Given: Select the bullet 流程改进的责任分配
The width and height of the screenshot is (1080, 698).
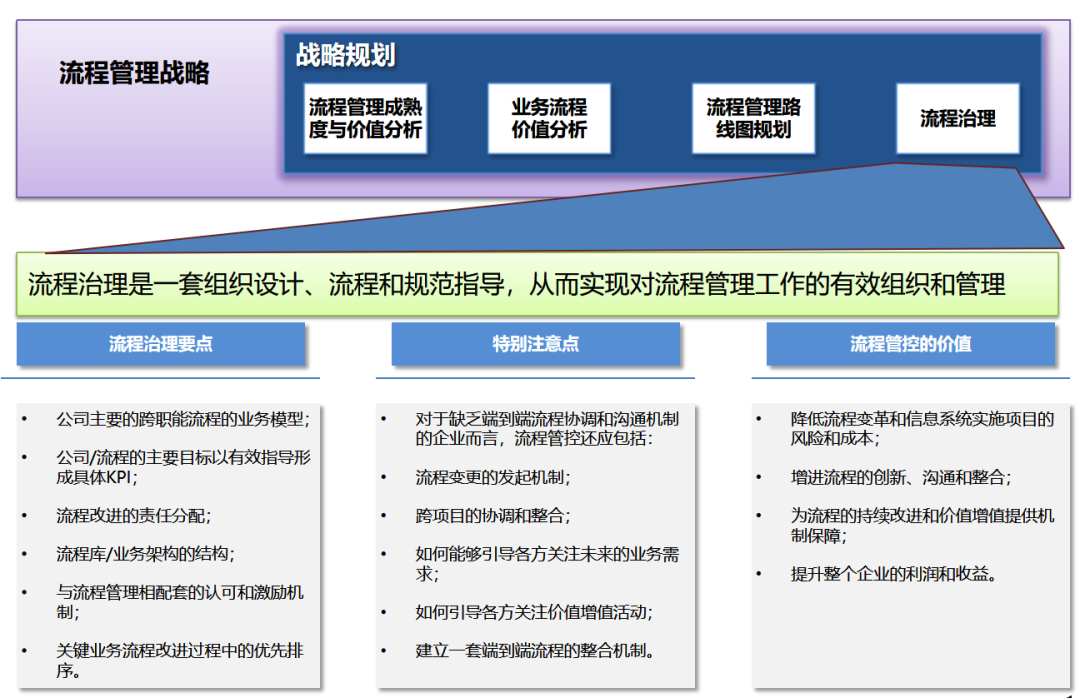Looking at the screenshot, I should (133, 516).
